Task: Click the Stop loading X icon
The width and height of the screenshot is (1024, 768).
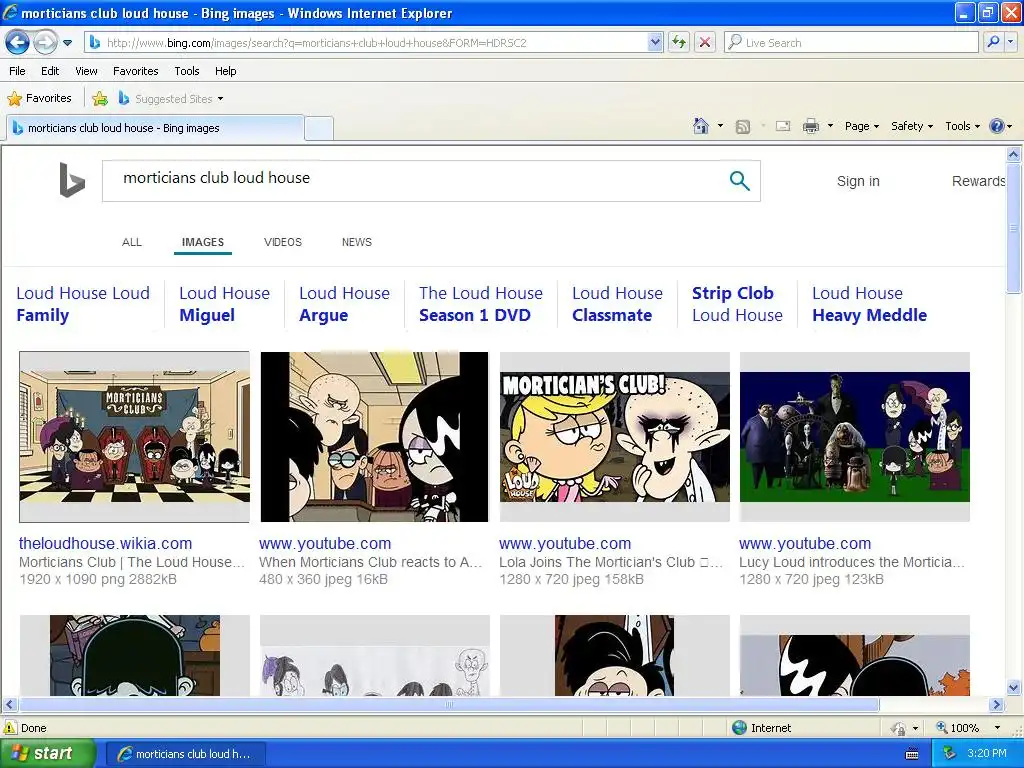Action: [x=705, y=43]
